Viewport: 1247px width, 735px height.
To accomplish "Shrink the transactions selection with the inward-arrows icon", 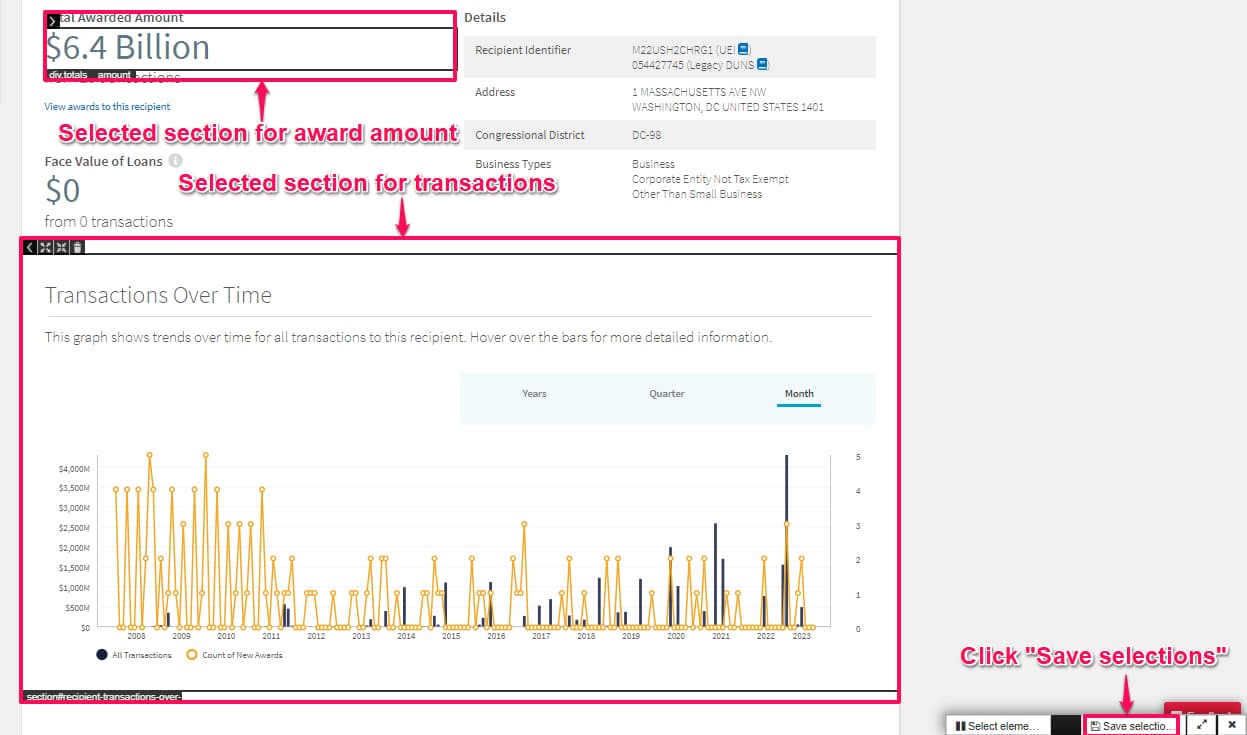I will click(x=62, y=247).
